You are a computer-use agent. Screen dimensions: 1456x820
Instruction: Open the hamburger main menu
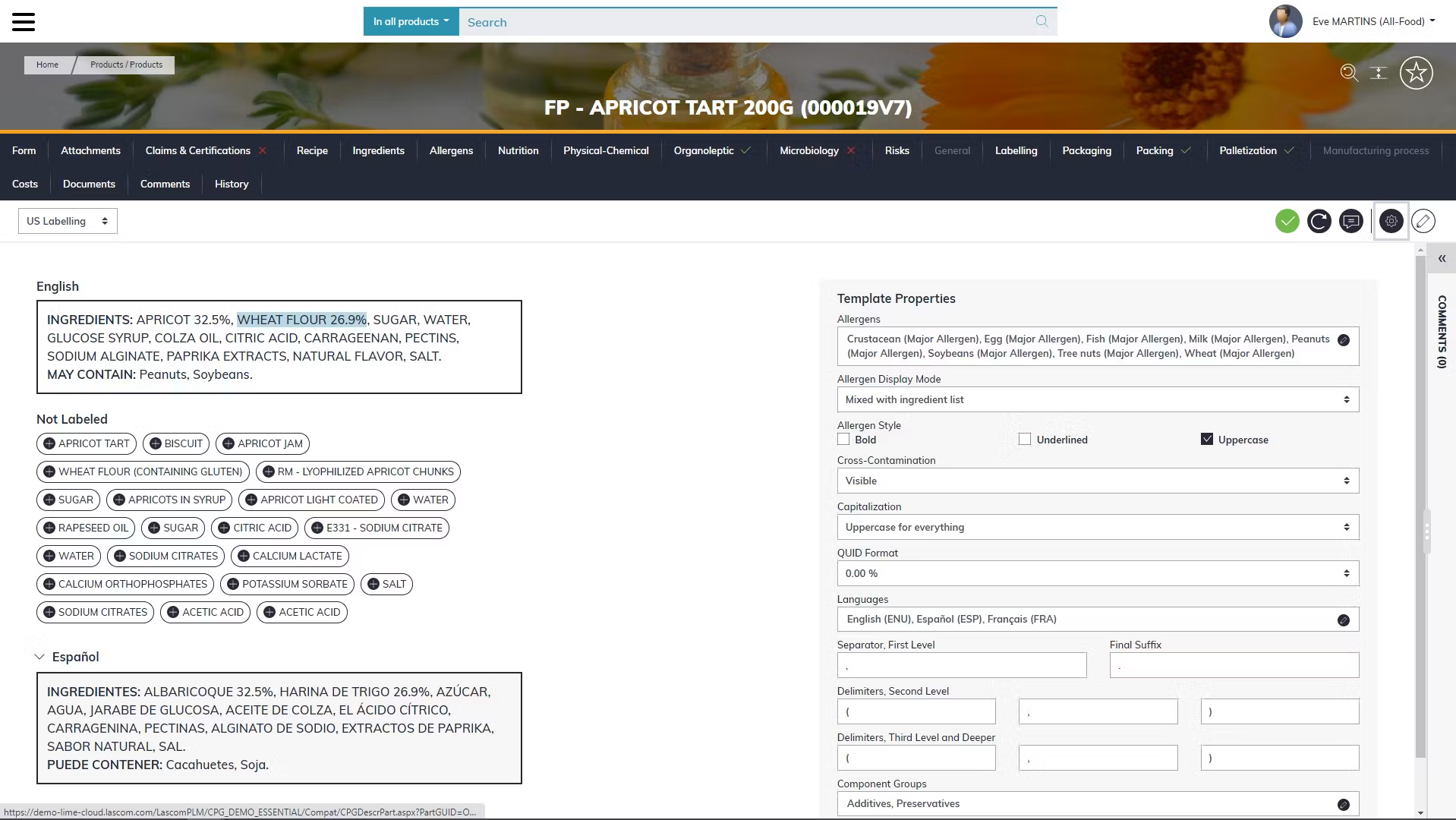point(24,22)
